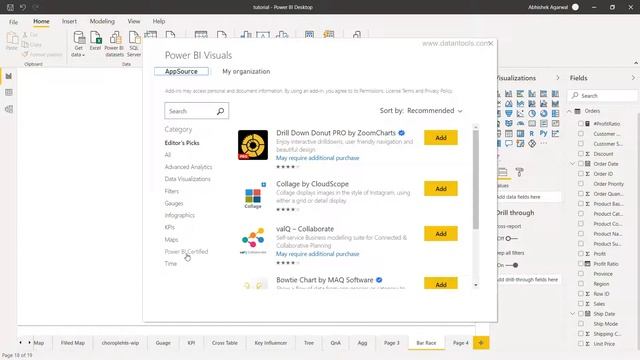This screenshot has height=360, width=640.
Task: Expand the Ship Date hierarchy
Action: point(573,314)
